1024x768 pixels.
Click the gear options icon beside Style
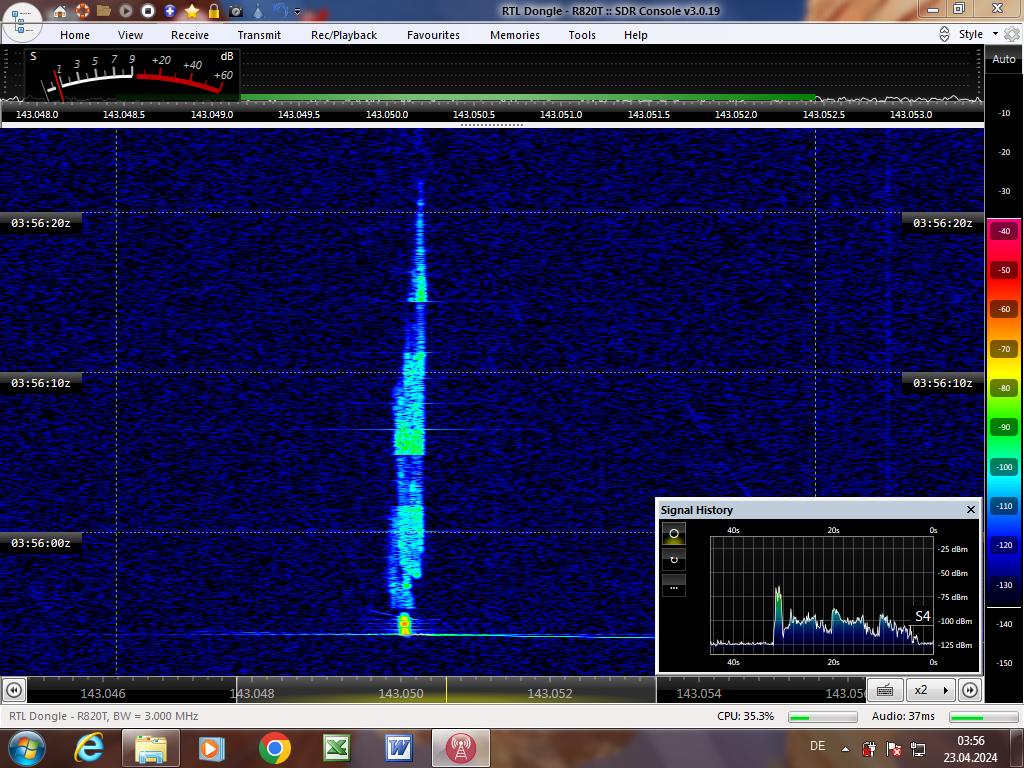(1012, 34)
